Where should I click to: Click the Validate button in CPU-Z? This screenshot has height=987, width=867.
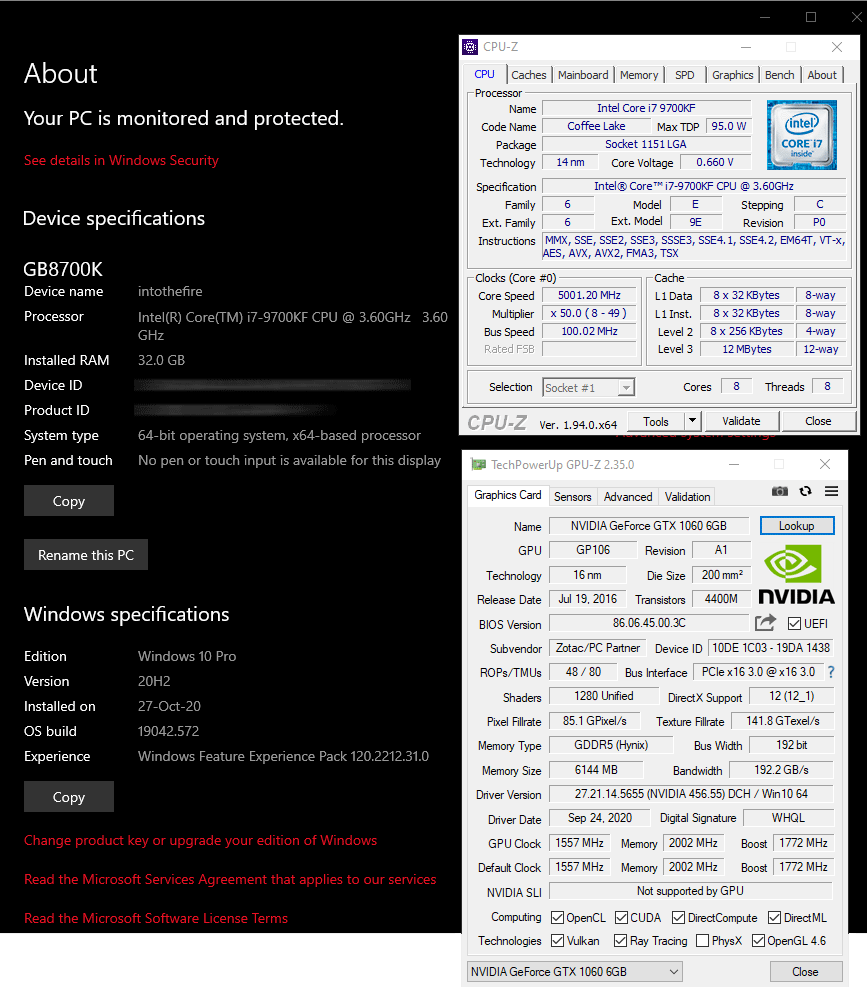[741, 421]
